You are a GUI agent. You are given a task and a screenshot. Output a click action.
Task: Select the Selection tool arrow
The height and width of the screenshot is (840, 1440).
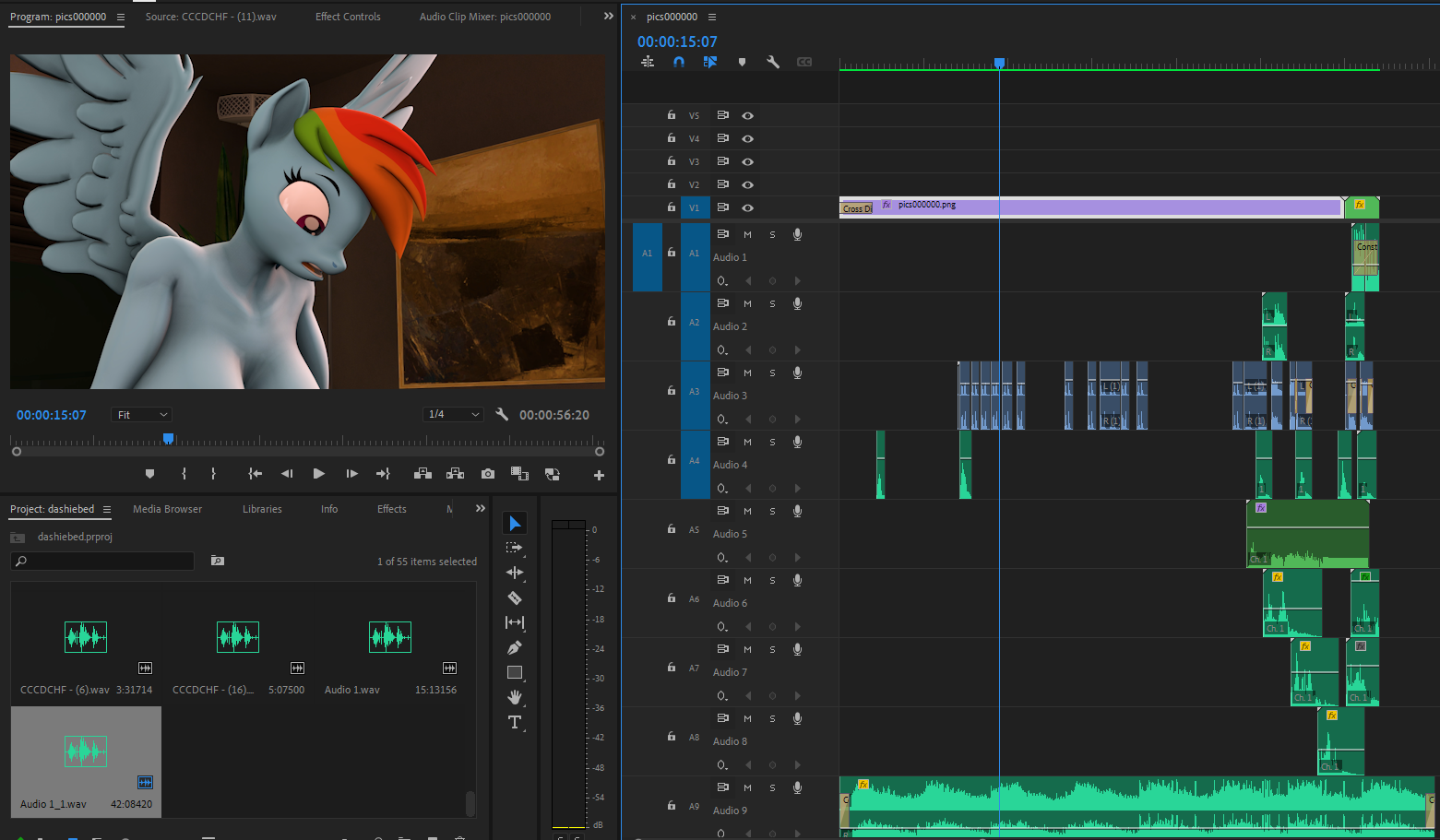click(x=515, y=524)
